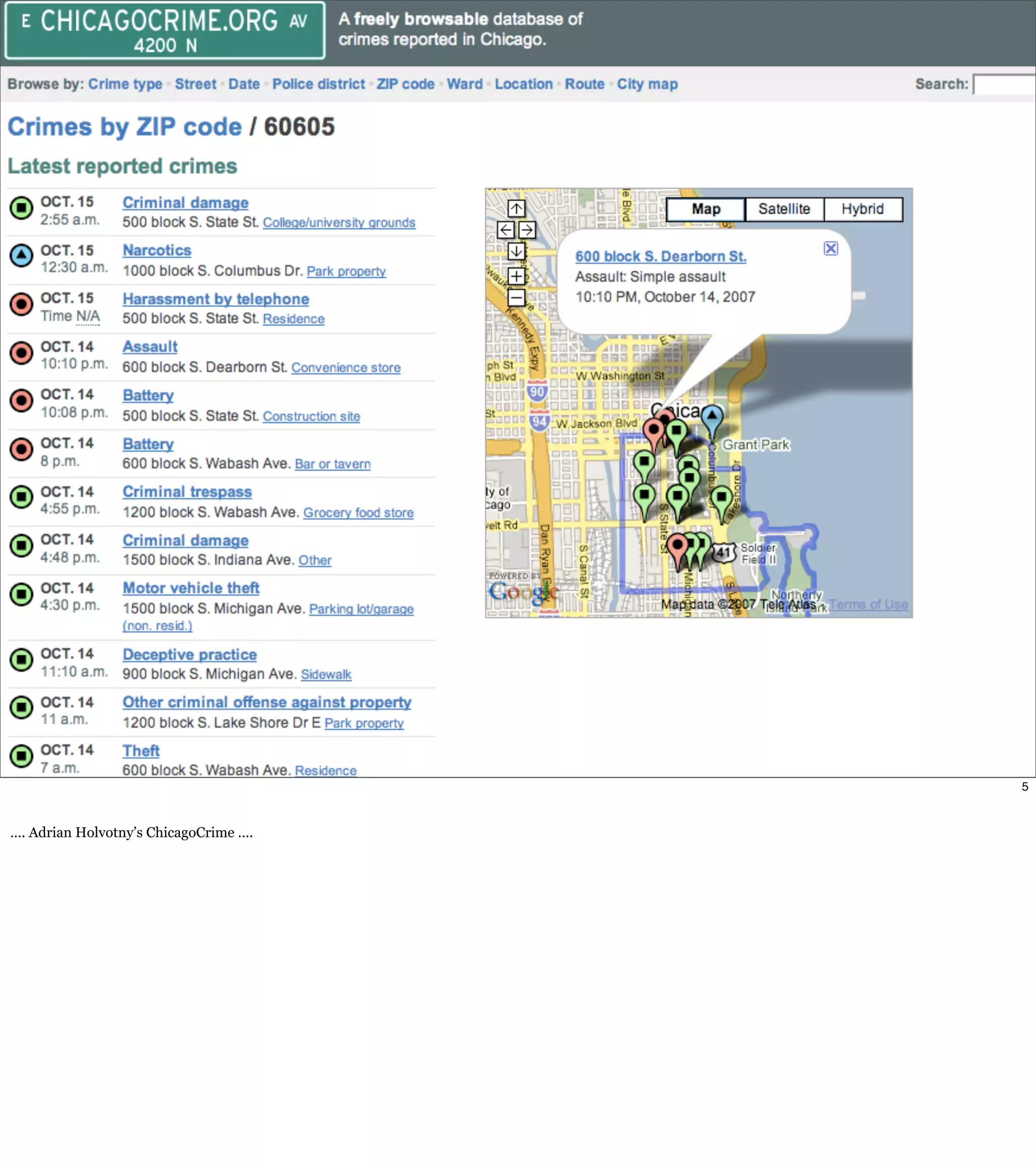1036x1167 pixels.
Task: Switch the map to Satellite view
Action: [x=784, y=209]
